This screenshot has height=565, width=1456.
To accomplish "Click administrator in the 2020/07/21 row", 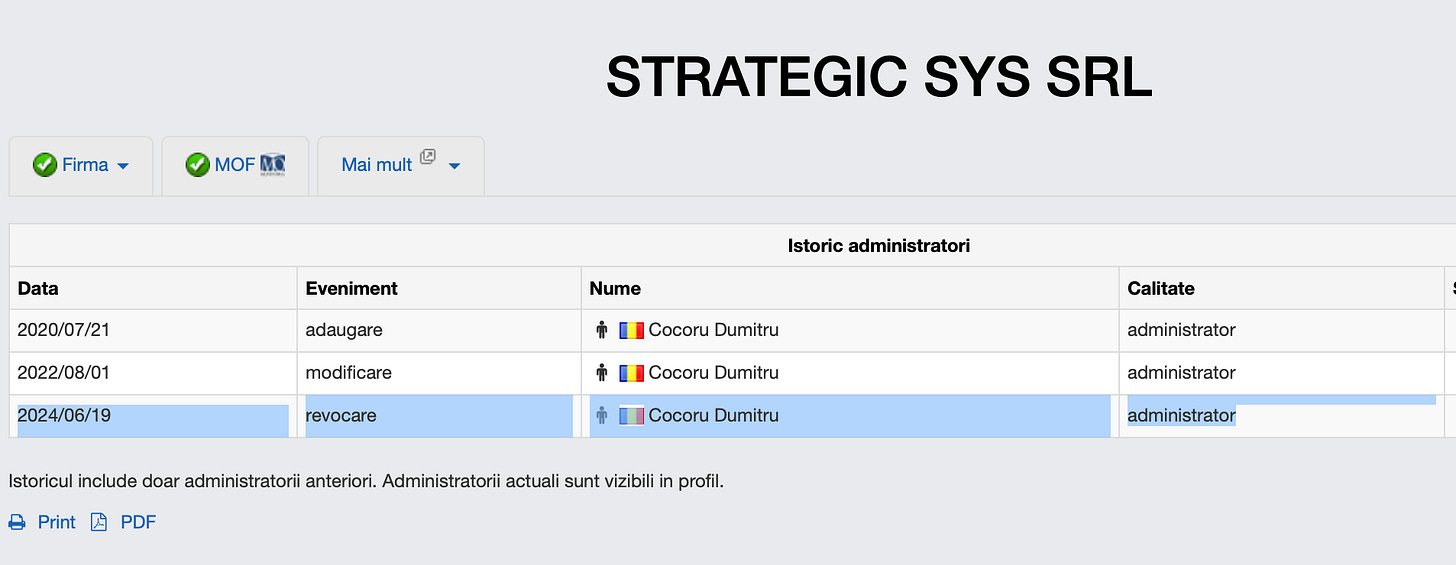I will click(1181, 330).
